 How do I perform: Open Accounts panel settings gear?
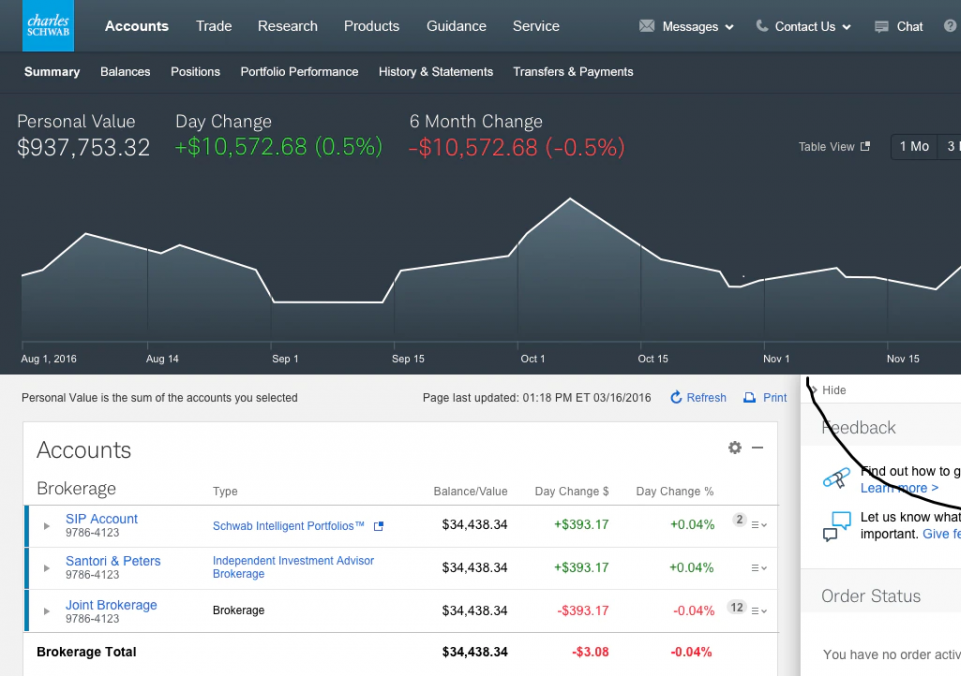pos(735,448)
